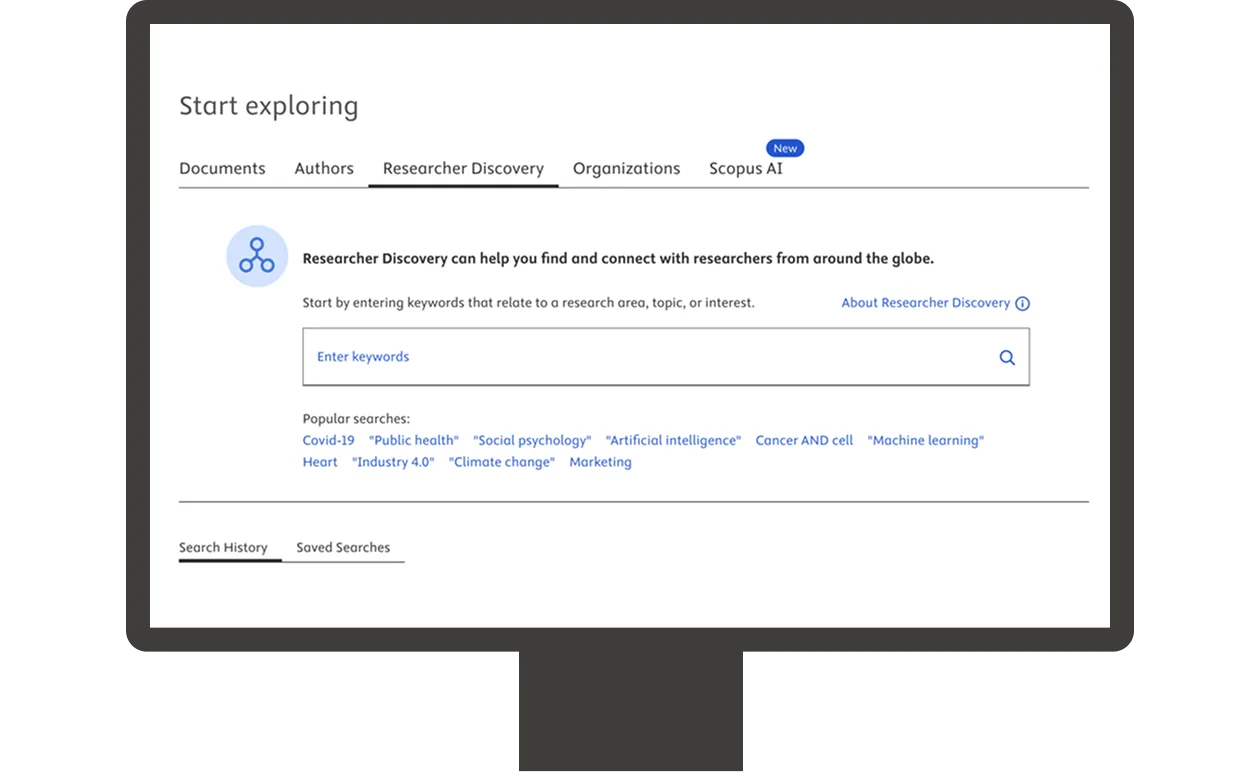Select the Search History tab
The height and width of the screenshot is (772, 1260).
(x=222, y=547)
